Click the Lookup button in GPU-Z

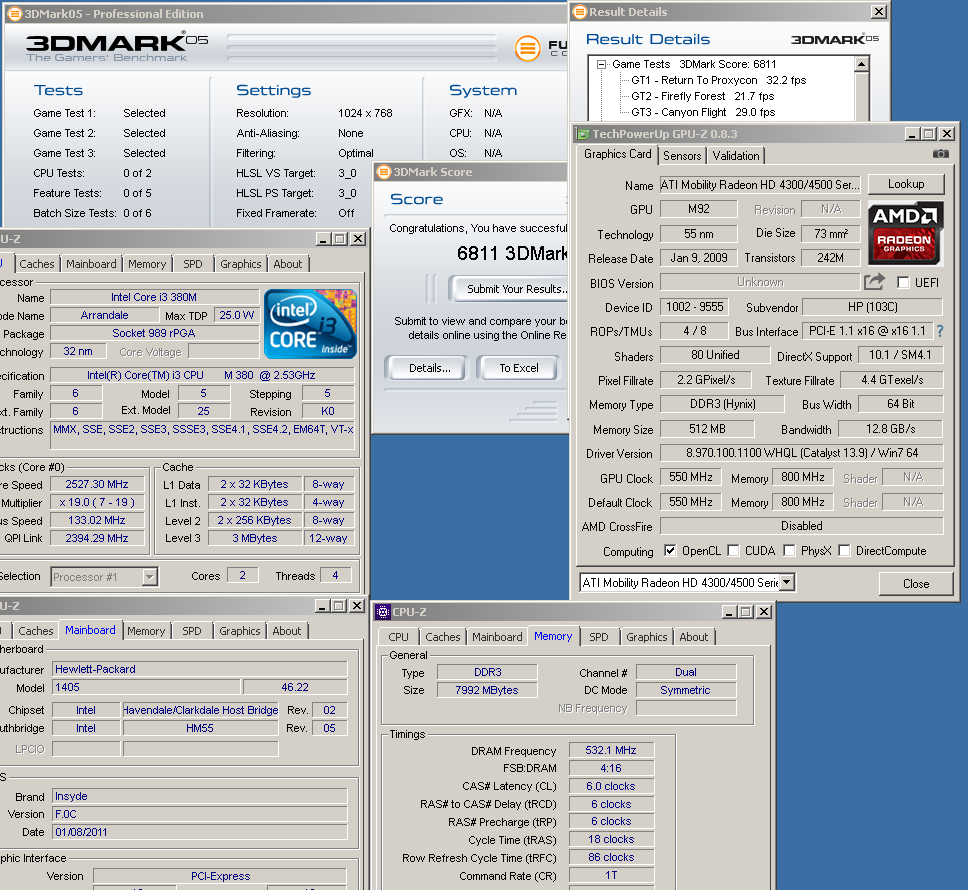click(x=906, y=185)
